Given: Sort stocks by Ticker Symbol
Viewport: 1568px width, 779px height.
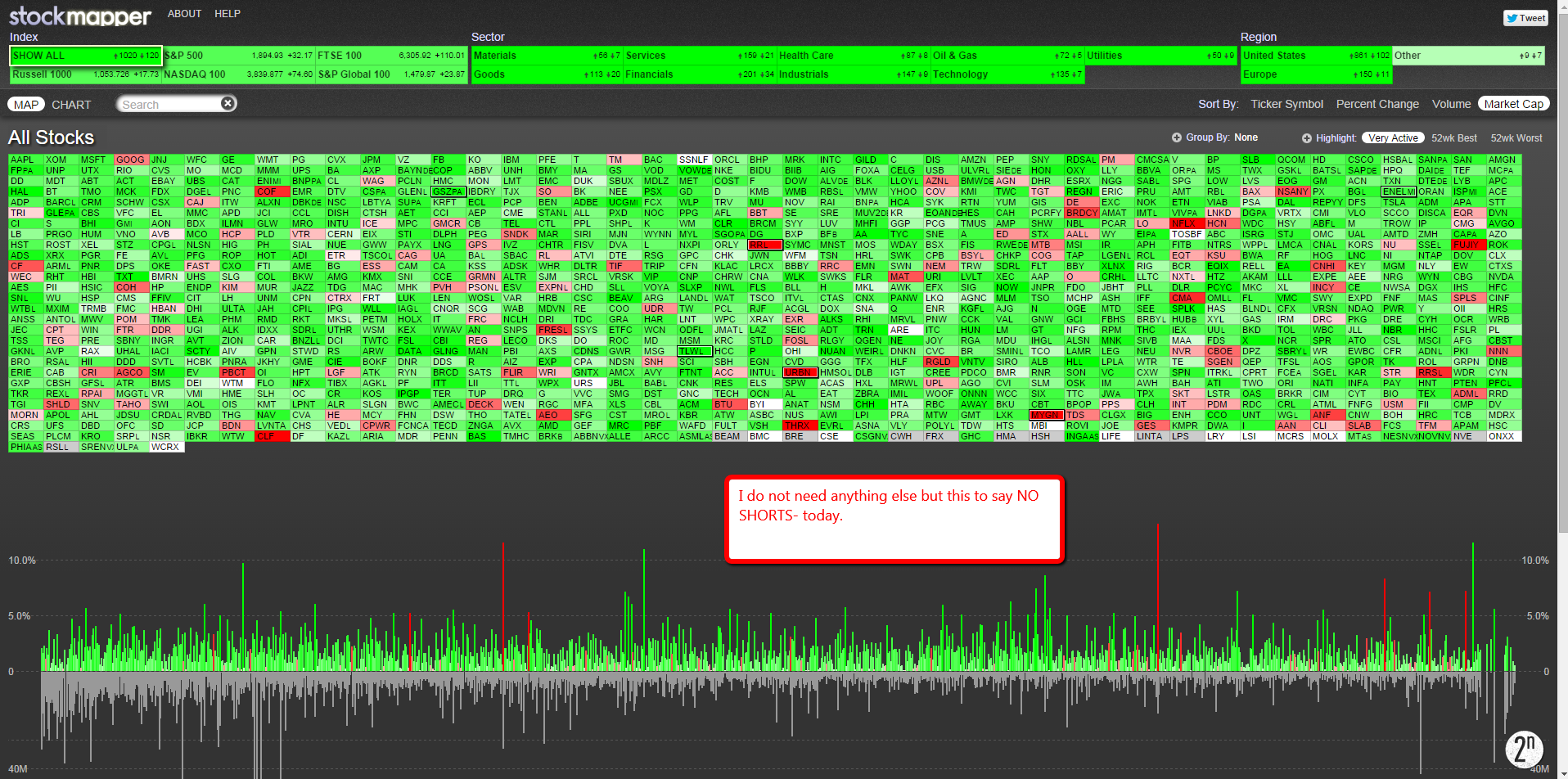Looking at the screenshot, I should pyautogui.click(x=1286, y=104).
